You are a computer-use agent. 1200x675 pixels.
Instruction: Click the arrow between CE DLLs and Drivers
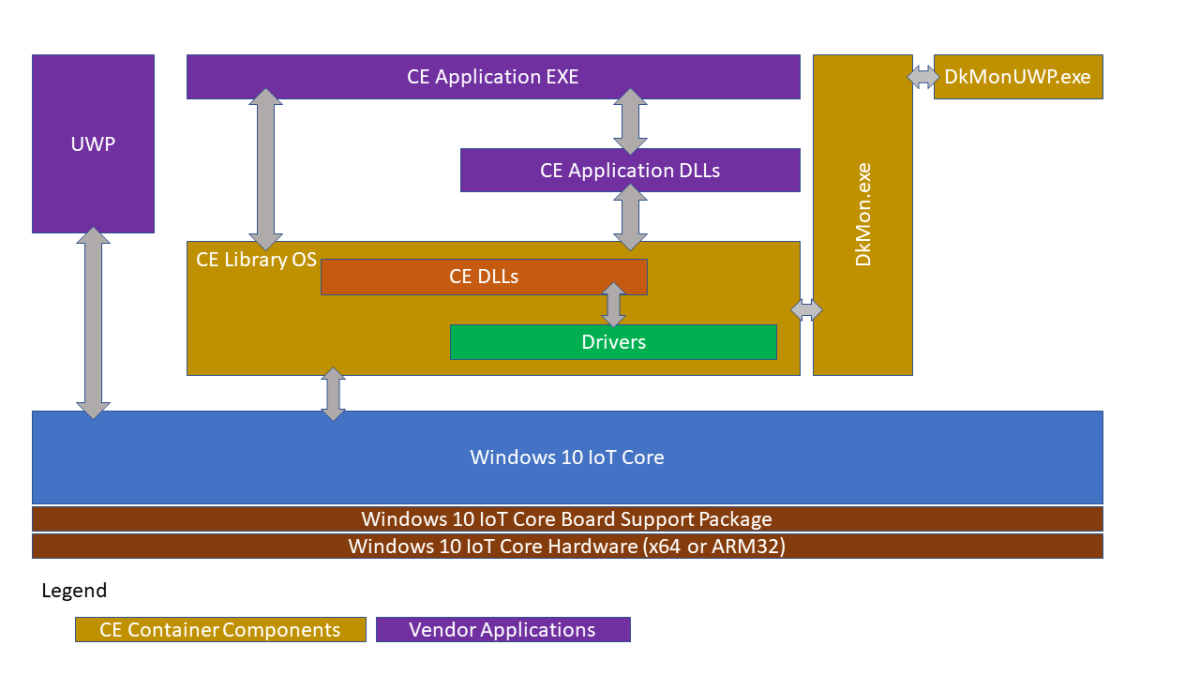(615, 305)
